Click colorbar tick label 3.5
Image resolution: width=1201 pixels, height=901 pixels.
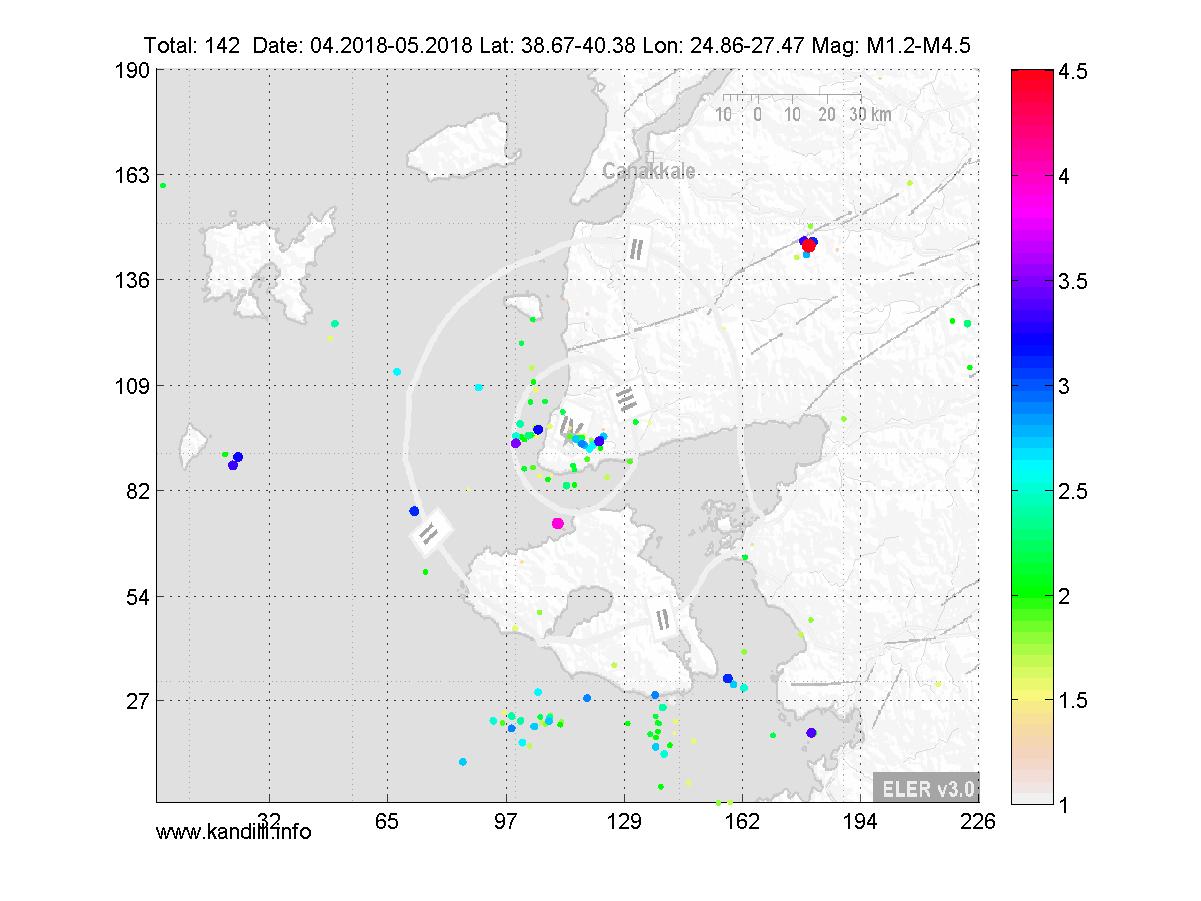pos(1075,281)
